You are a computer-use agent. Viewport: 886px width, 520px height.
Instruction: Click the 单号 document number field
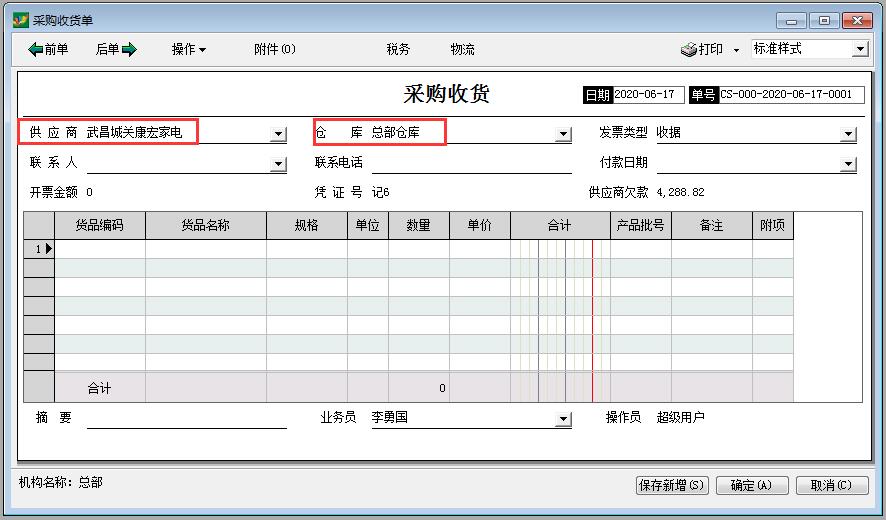(x=792, y=95)
